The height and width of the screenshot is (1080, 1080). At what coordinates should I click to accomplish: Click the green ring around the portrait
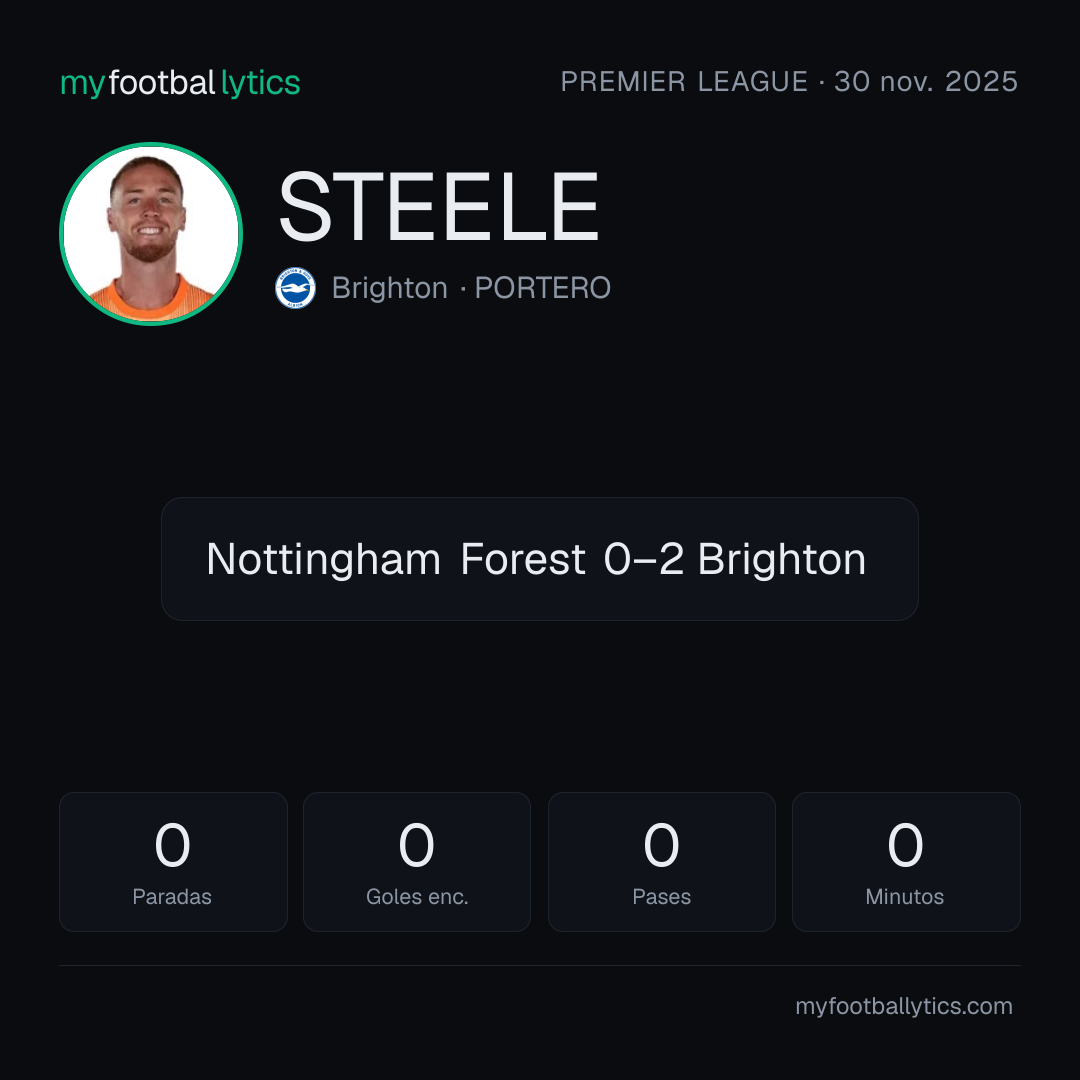pyautogui.click(x=151, y=145)
